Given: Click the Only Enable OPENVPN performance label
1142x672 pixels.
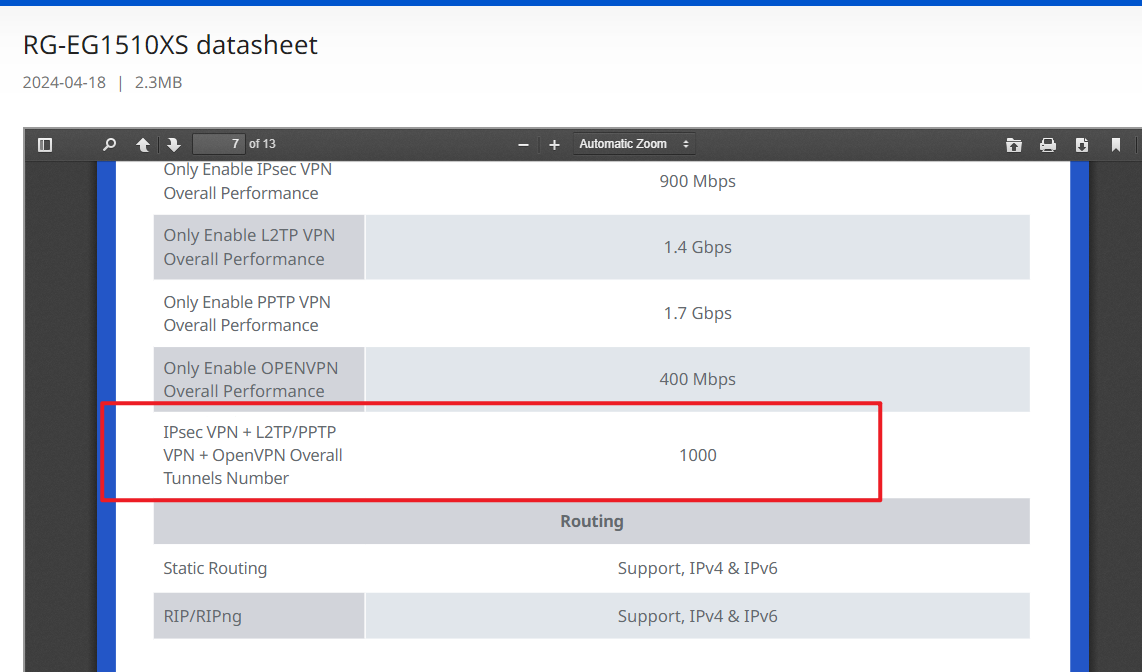Looking at the screenshot, I should point(250,379).
